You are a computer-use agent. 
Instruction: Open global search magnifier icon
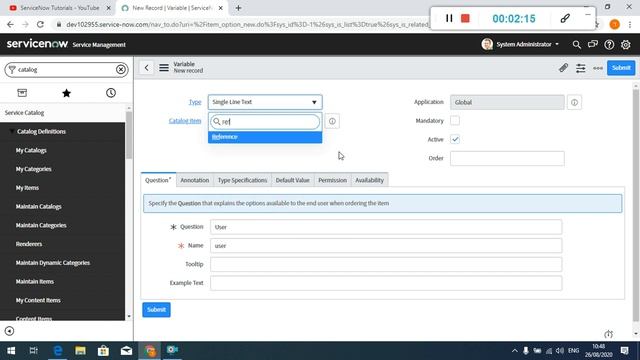point(576,44)
